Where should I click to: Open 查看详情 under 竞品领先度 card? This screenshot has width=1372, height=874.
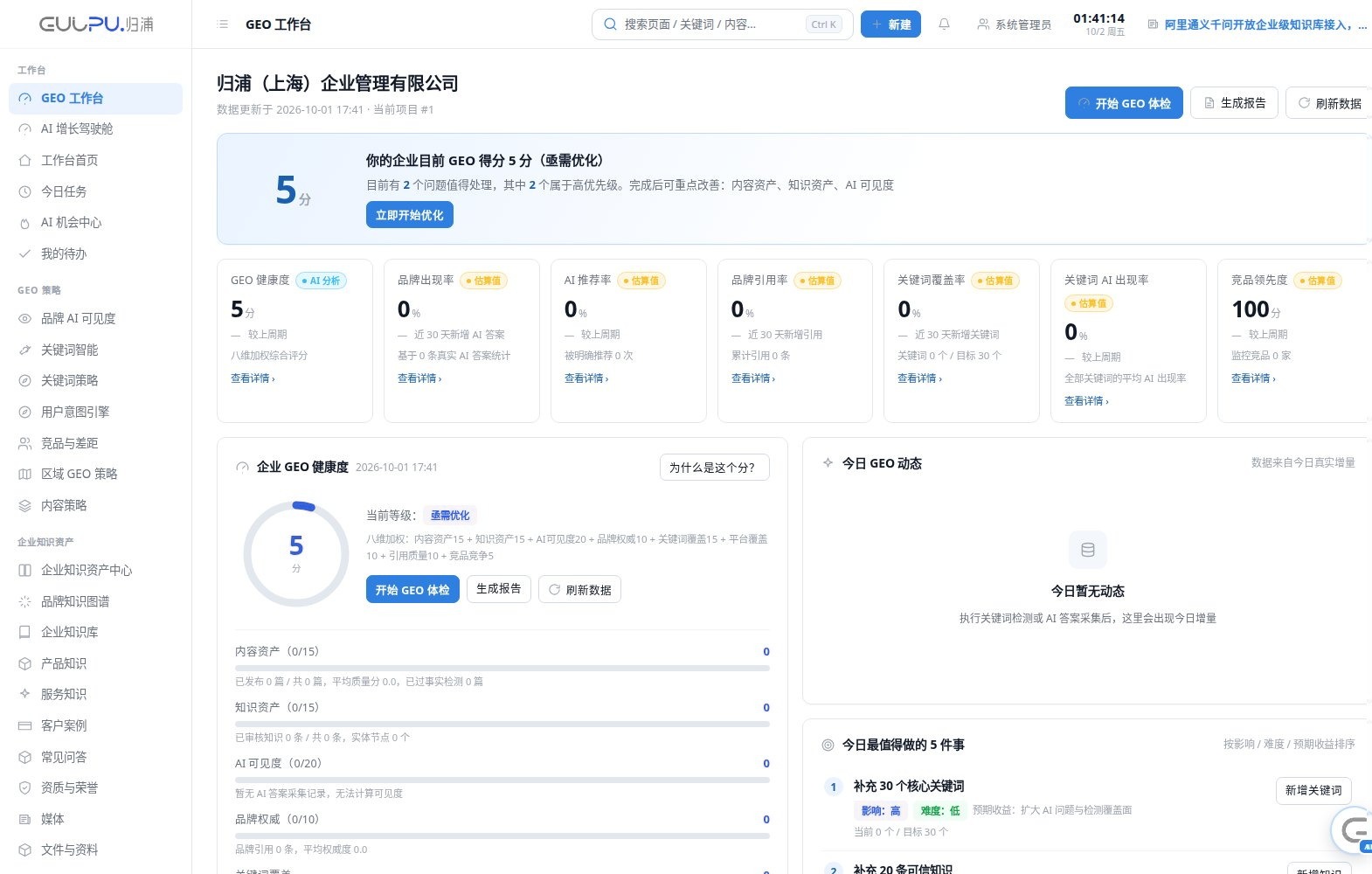coord(1253,378)
